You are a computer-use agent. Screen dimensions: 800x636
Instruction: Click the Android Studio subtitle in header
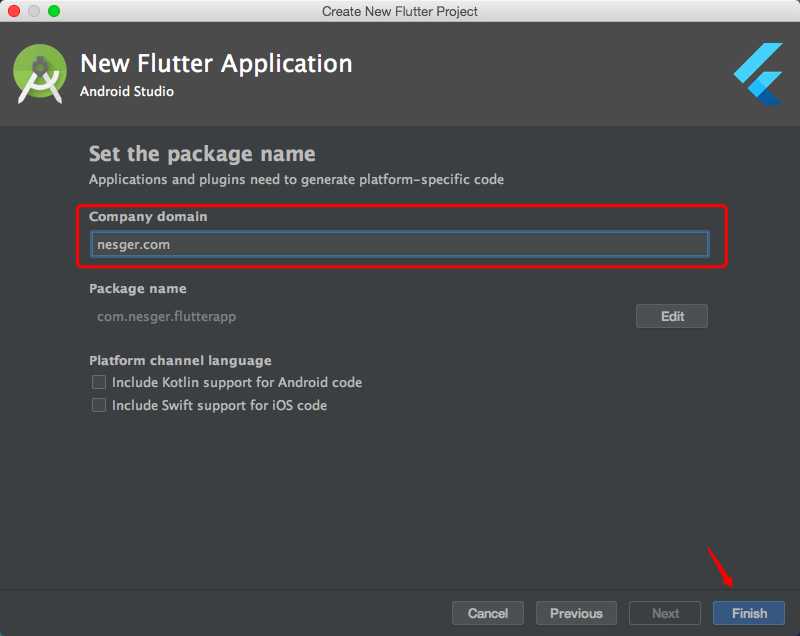[x=127, y=92]
